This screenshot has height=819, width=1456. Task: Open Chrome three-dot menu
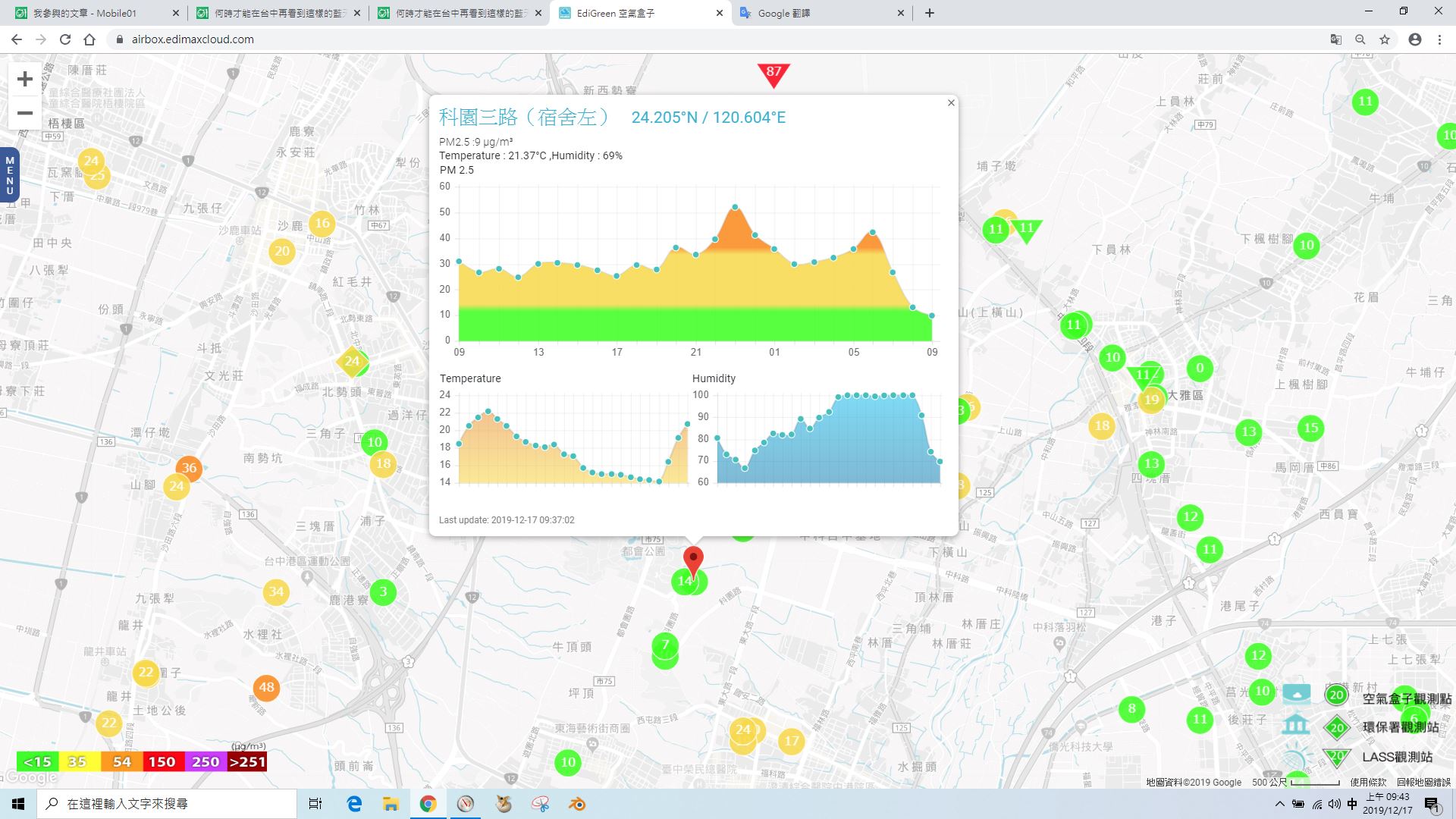tap(1439, 39)
